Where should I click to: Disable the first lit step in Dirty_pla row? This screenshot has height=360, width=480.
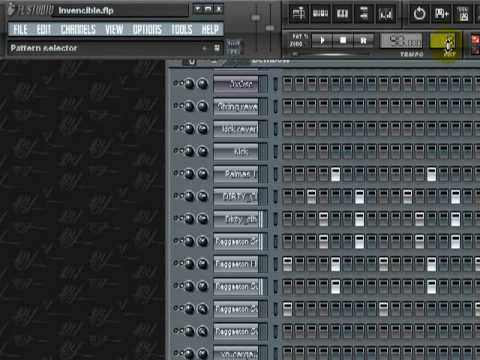pos(323,219)
